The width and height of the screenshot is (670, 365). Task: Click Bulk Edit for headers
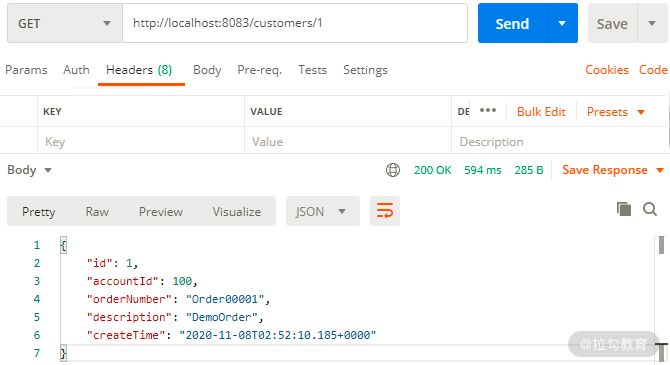(x=541, y=112)
